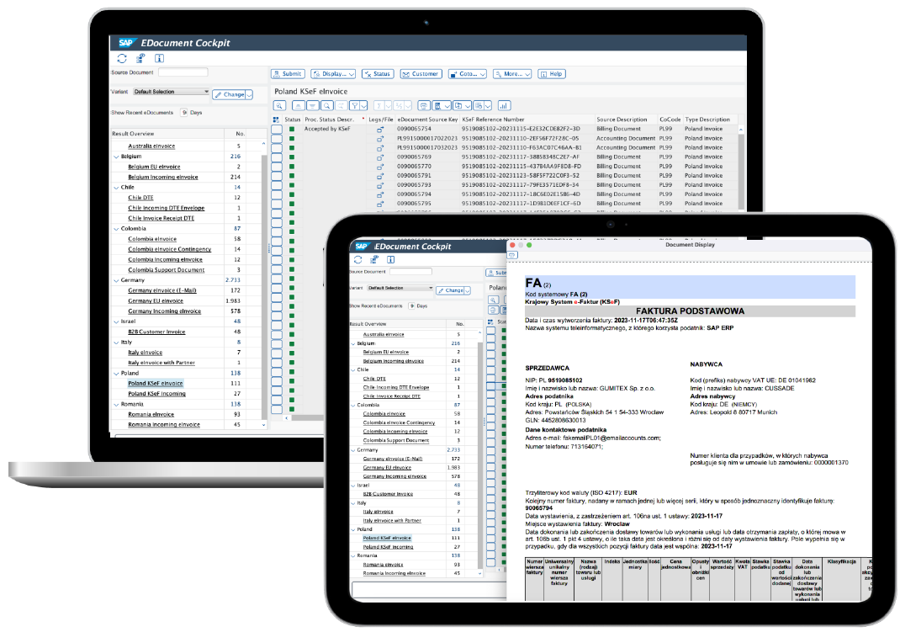
Task: Open Variant Default Selection dropdown on tablet
Action: click(x=400, y=288)
